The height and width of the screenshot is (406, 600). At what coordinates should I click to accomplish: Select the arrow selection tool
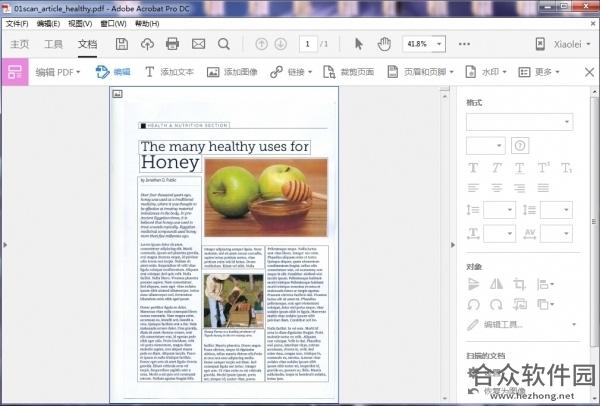359,44
